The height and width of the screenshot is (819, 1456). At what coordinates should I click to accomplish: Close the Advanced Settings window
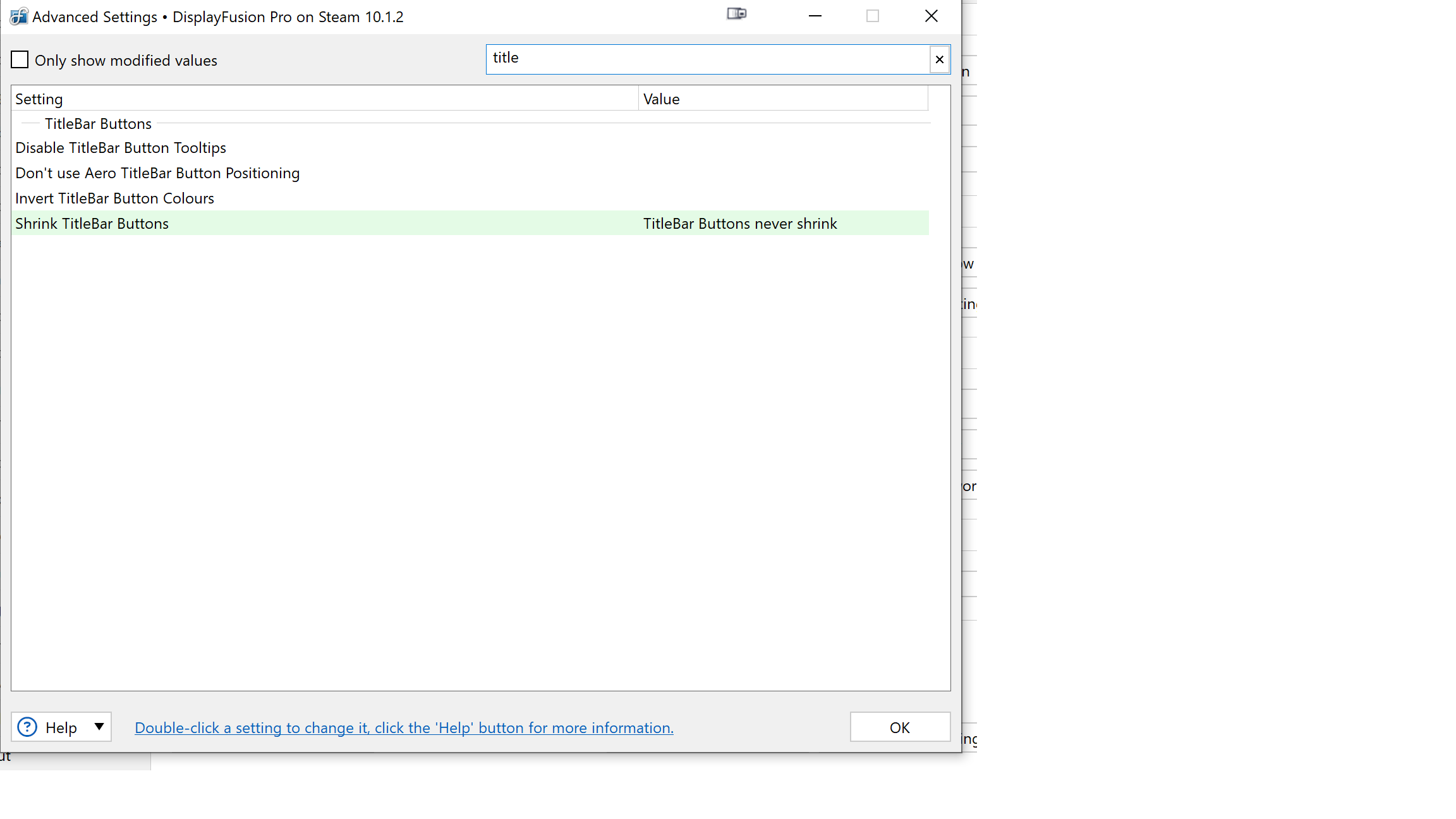931,16
